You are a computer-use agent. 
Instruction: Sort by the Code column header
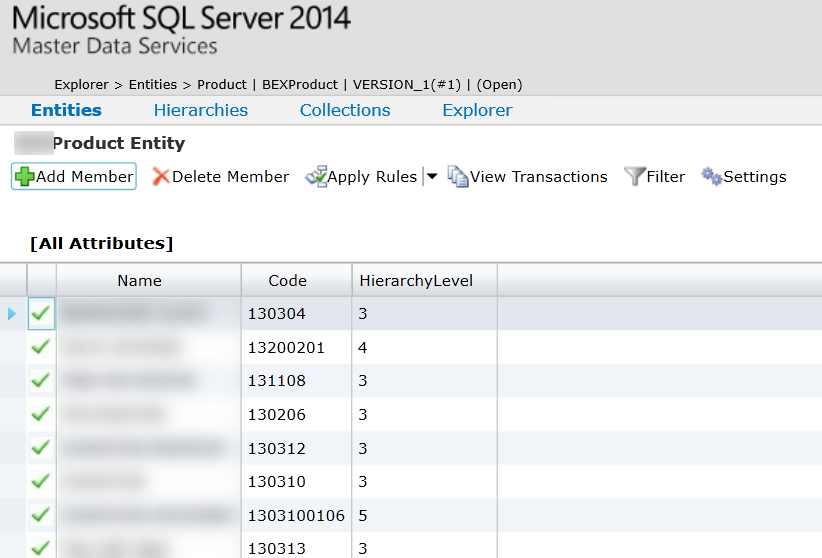pos(297,281)
